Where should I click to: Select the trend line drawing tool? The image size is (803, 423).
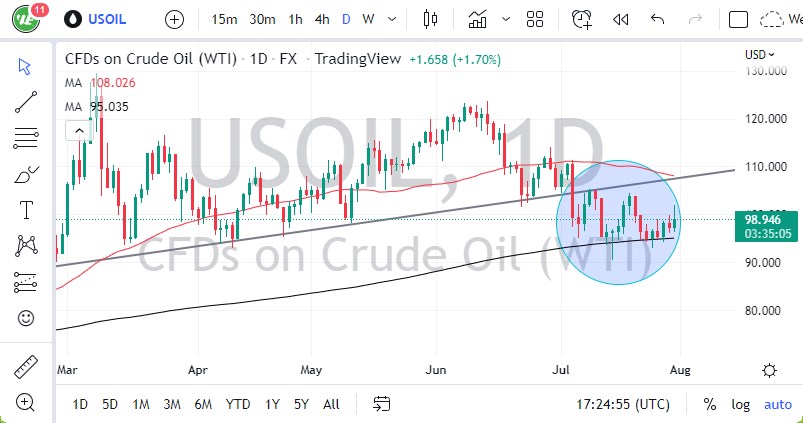point(26,101)
